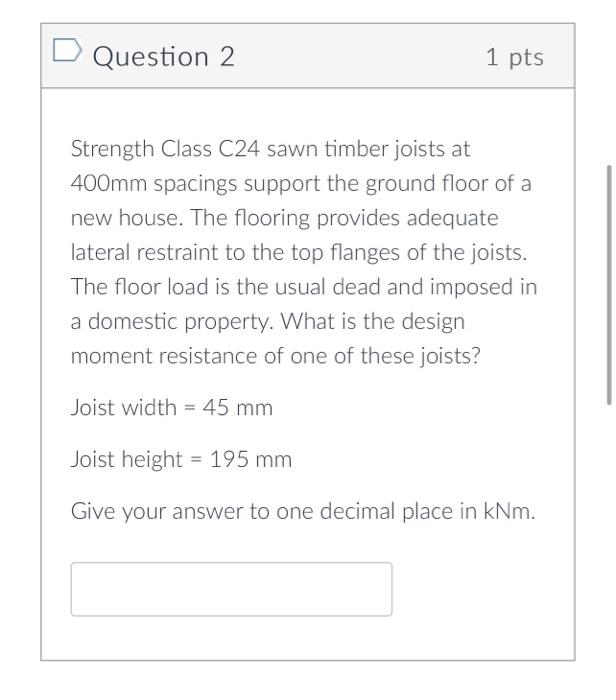
Task: Click the 'Strength Class C24' text
Action: [165, 149]
